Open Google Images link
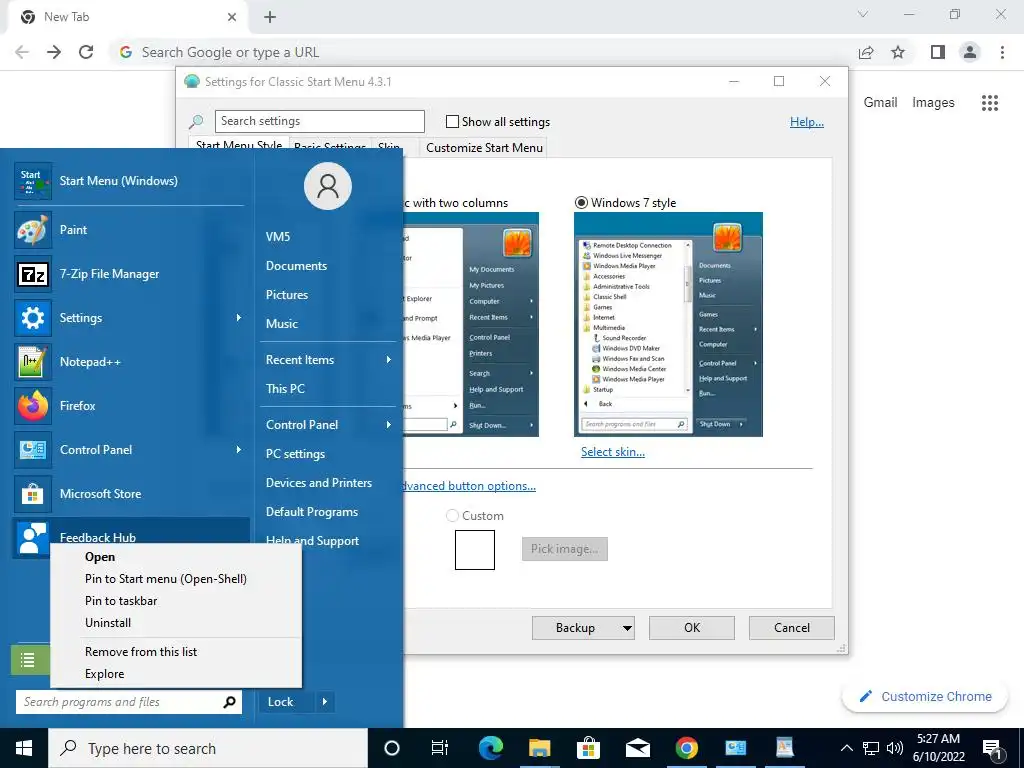 (x=933, y=103)
